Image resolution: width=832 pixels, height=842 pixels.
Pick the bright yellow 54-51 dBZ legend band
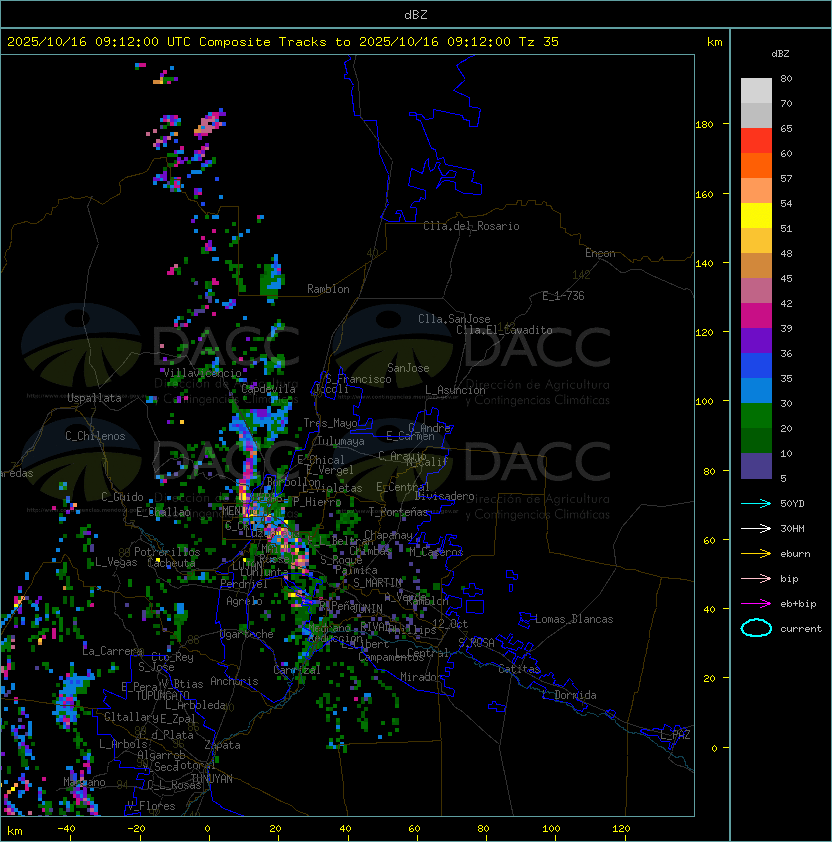756,215
